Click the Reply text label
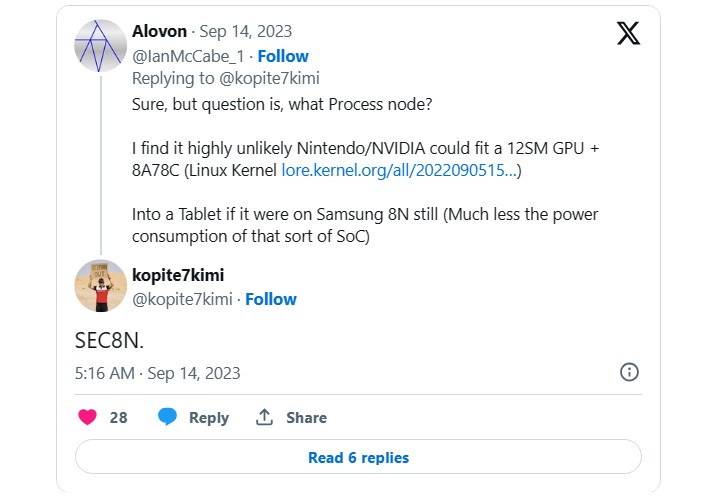Viewport: 720px width, 497px height. [x=209, y=418]
